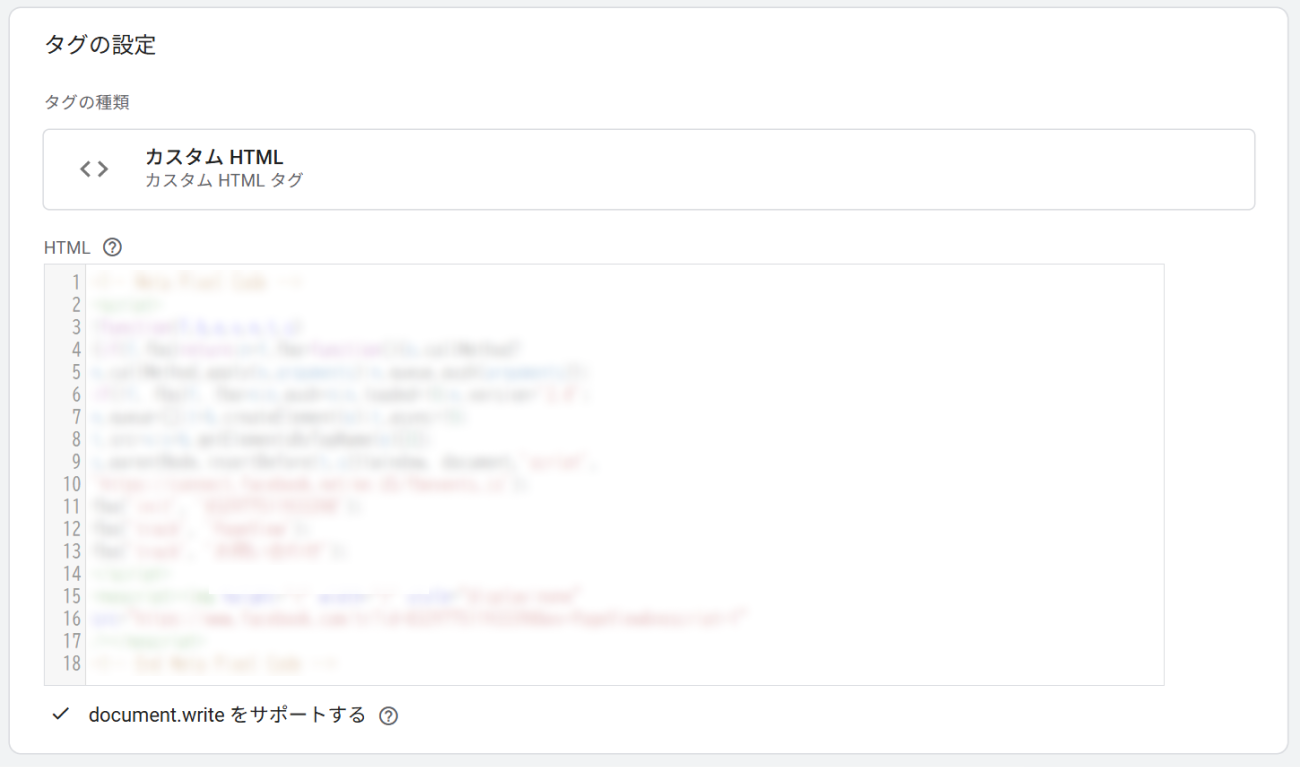Click the Custom HTML code brackets icon
The width and height of the screenshot is (1300, 767).
94,169
